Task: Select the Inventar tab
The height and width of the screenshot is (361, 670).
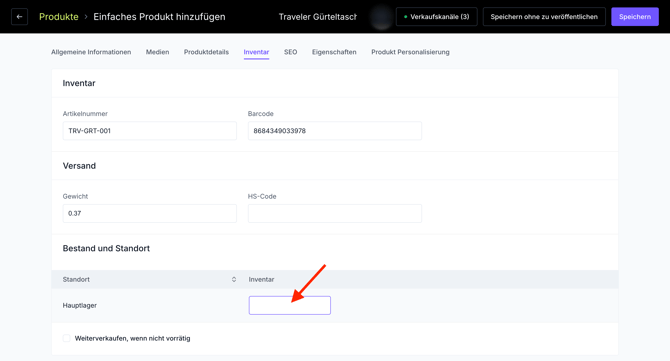Action: click(x=256, y=52)
